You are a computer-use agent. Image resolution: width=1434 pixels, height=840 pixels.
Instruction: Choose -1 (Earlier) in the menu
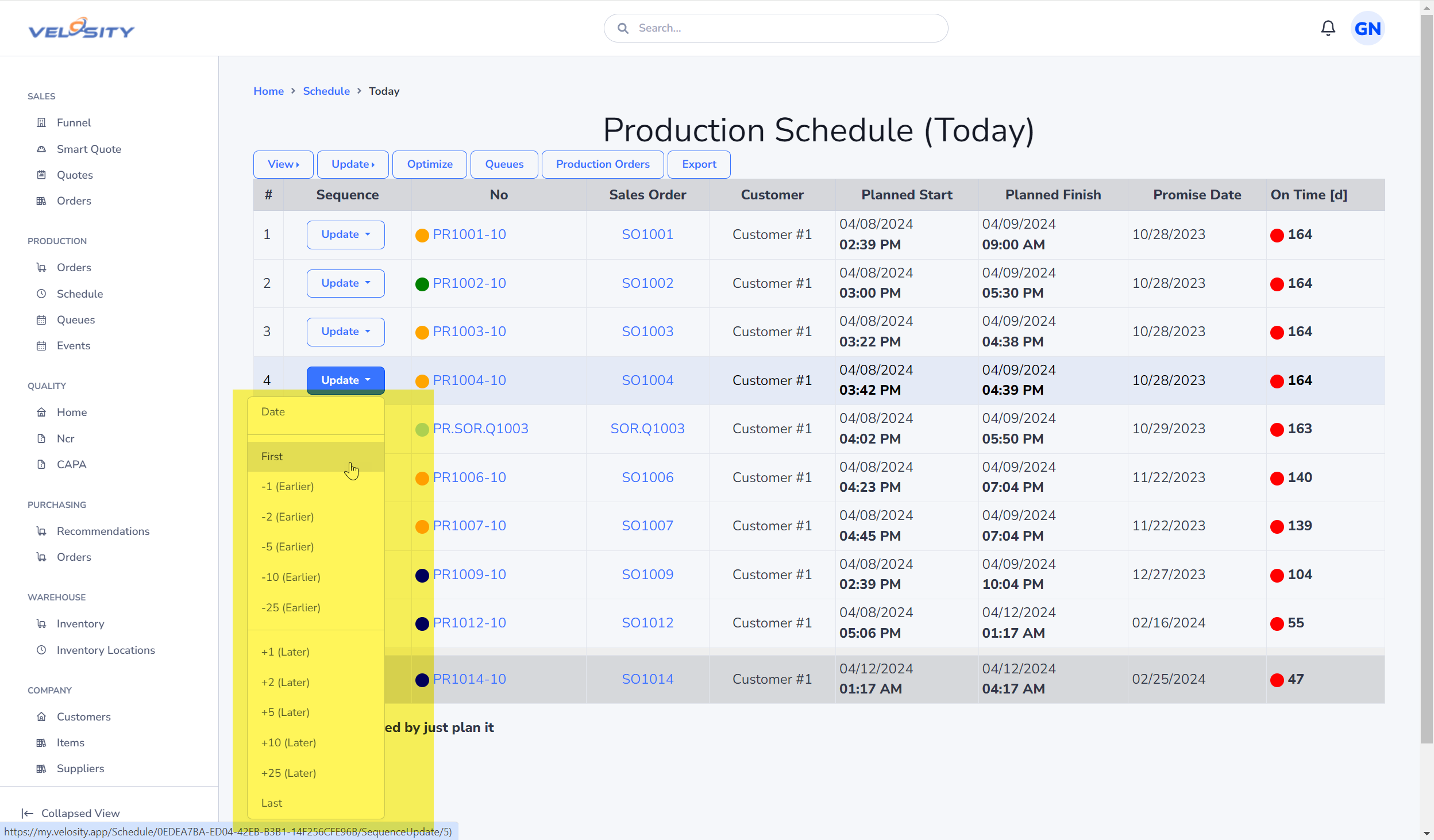(x=316, y=486)
